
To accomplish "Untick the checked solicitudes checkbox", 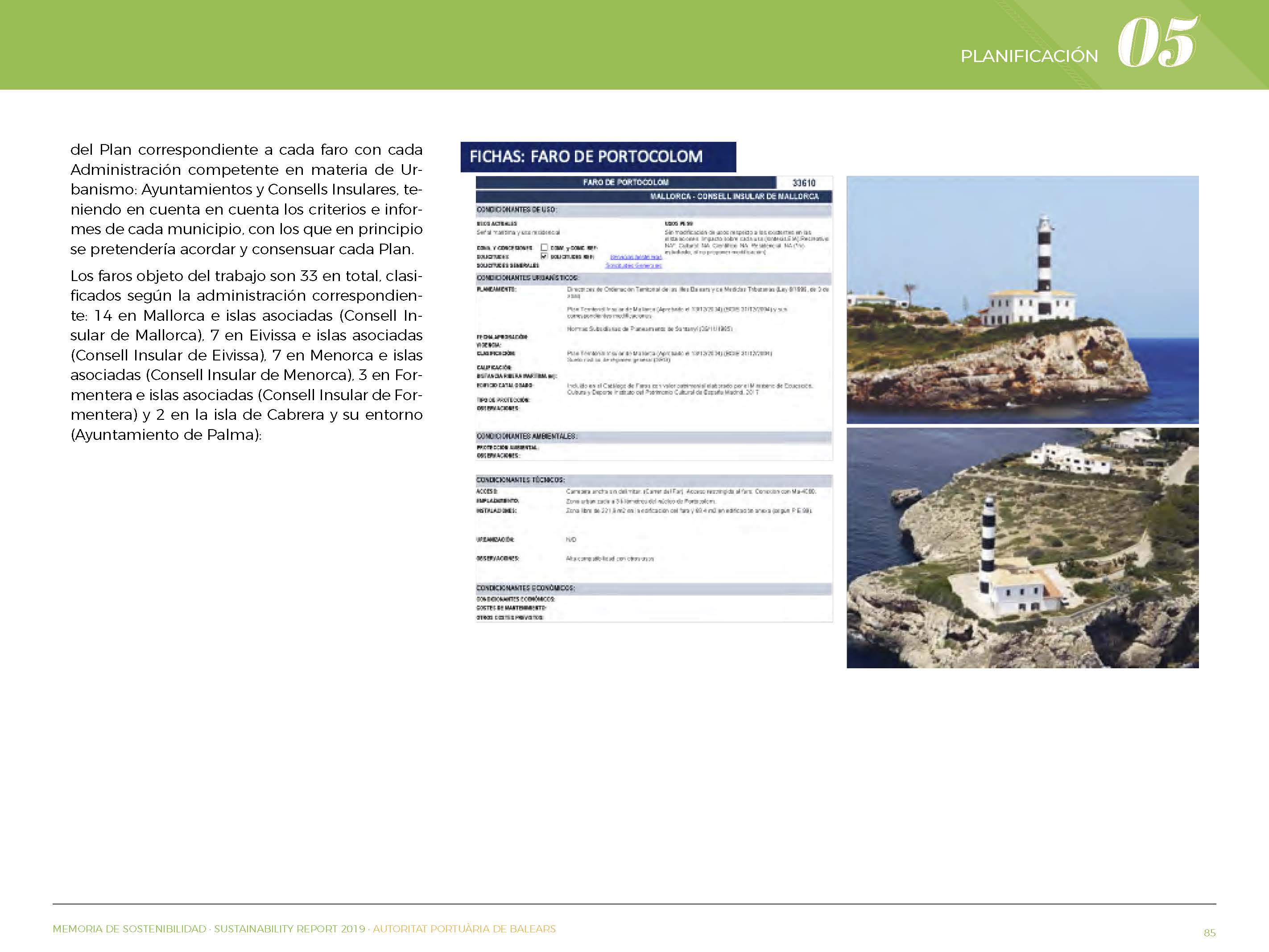I will pos(545,257).
